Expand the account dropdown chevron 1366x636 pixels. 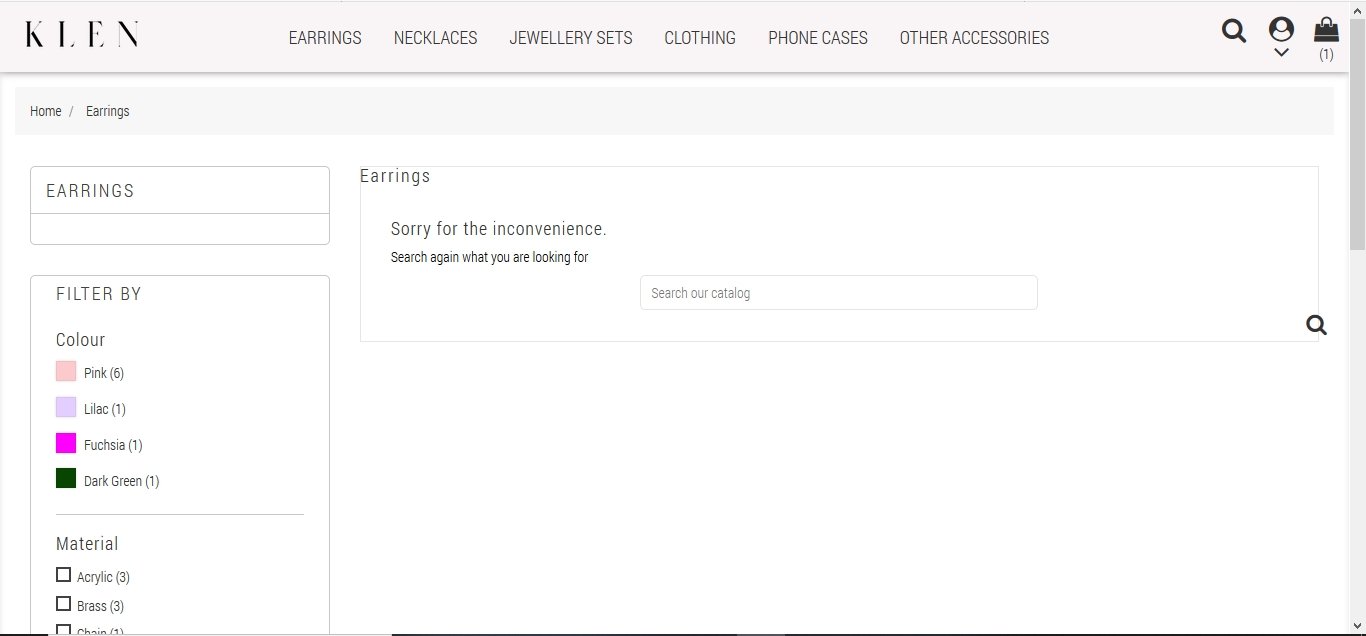1281,53
